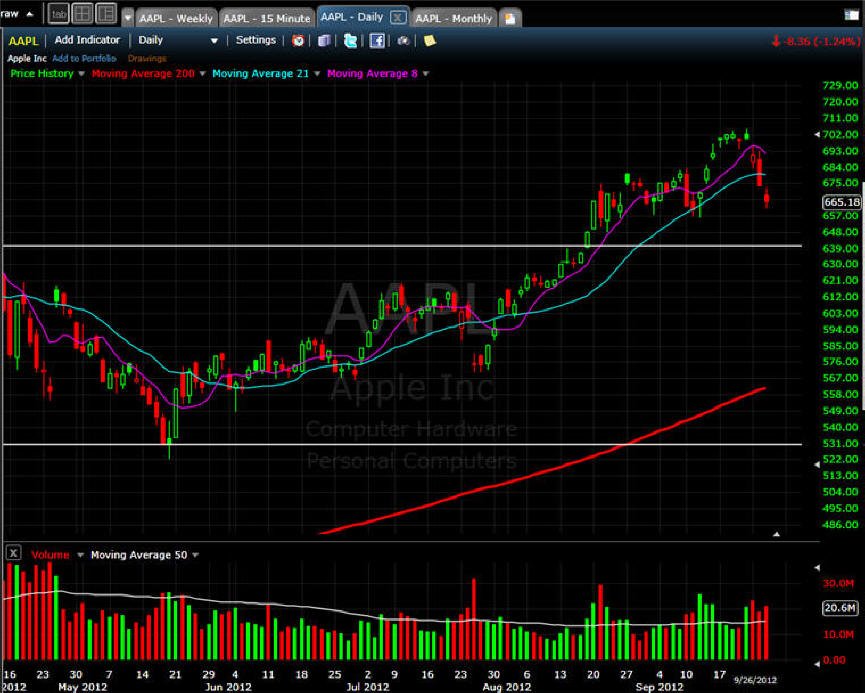The height and width of the screenshot is (693, 865).
Task: Click the May 2012 axis label
Action: [x=82, y=687]
